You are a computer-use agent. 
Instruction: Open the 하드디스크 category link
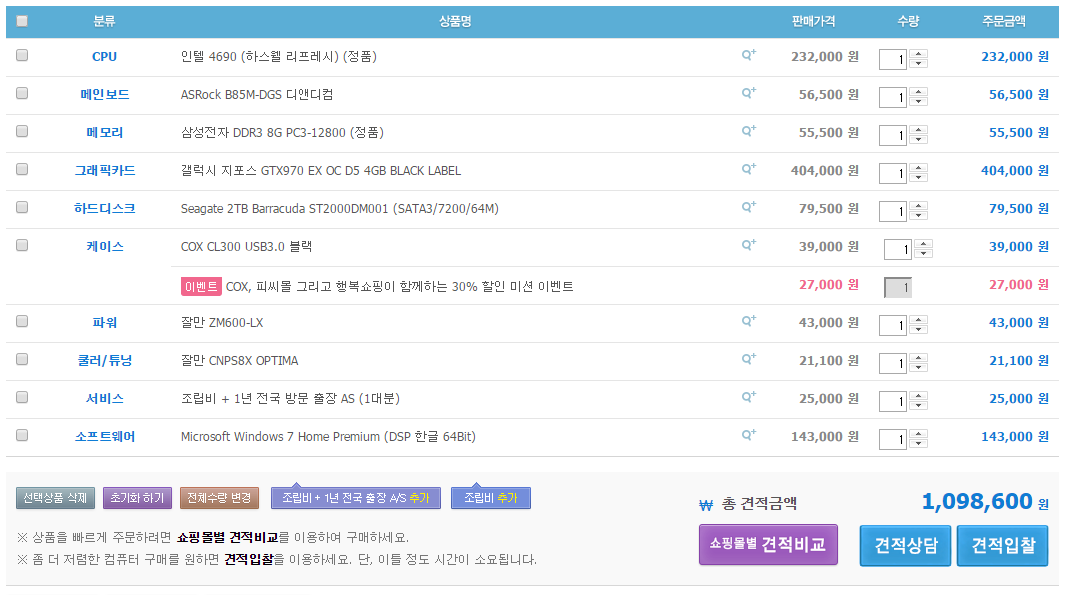[x=104, y=208]
